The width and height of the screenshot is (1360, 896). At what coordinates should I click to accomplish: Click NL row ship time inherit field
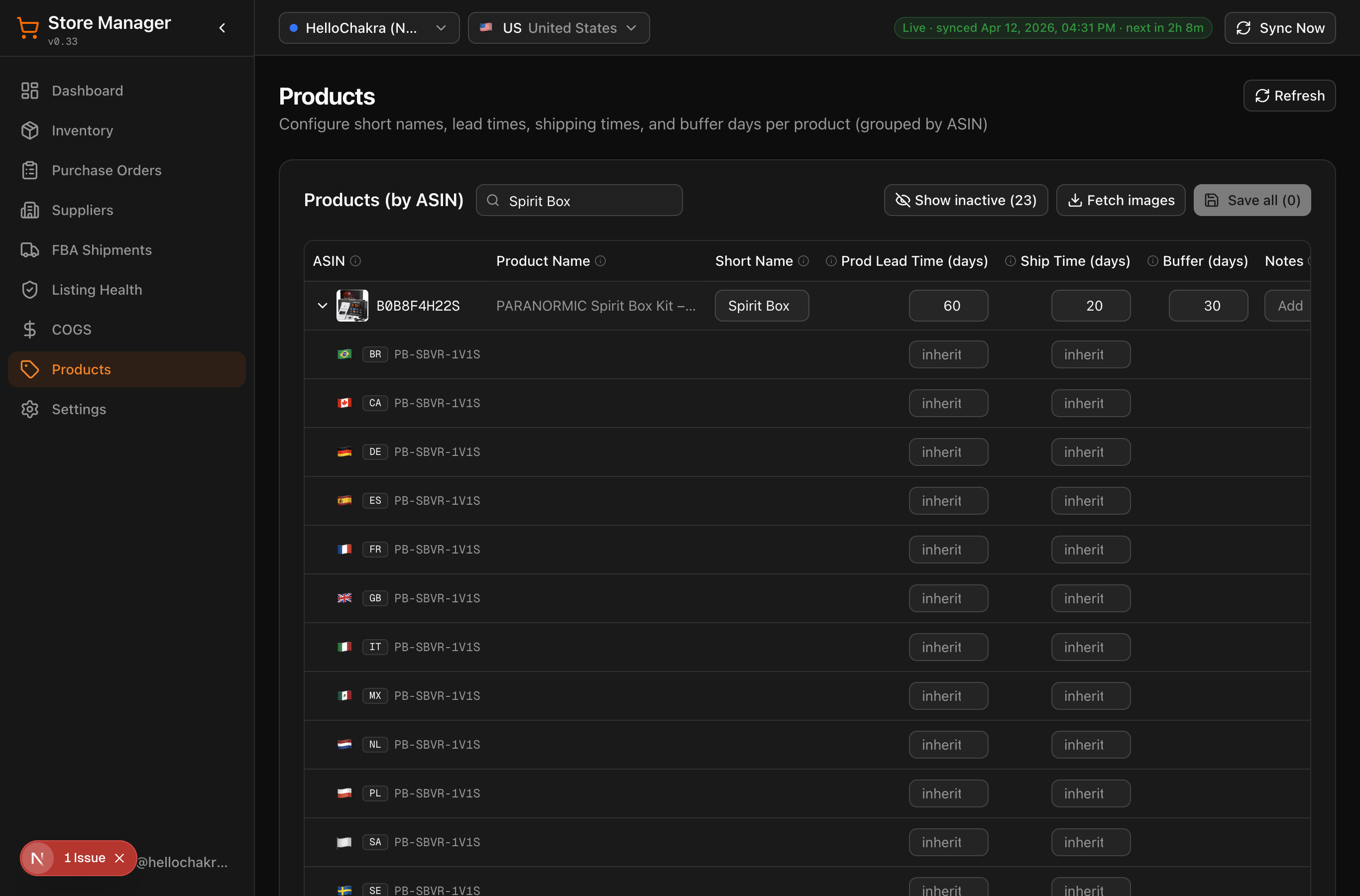click(x=1091, y=745)
